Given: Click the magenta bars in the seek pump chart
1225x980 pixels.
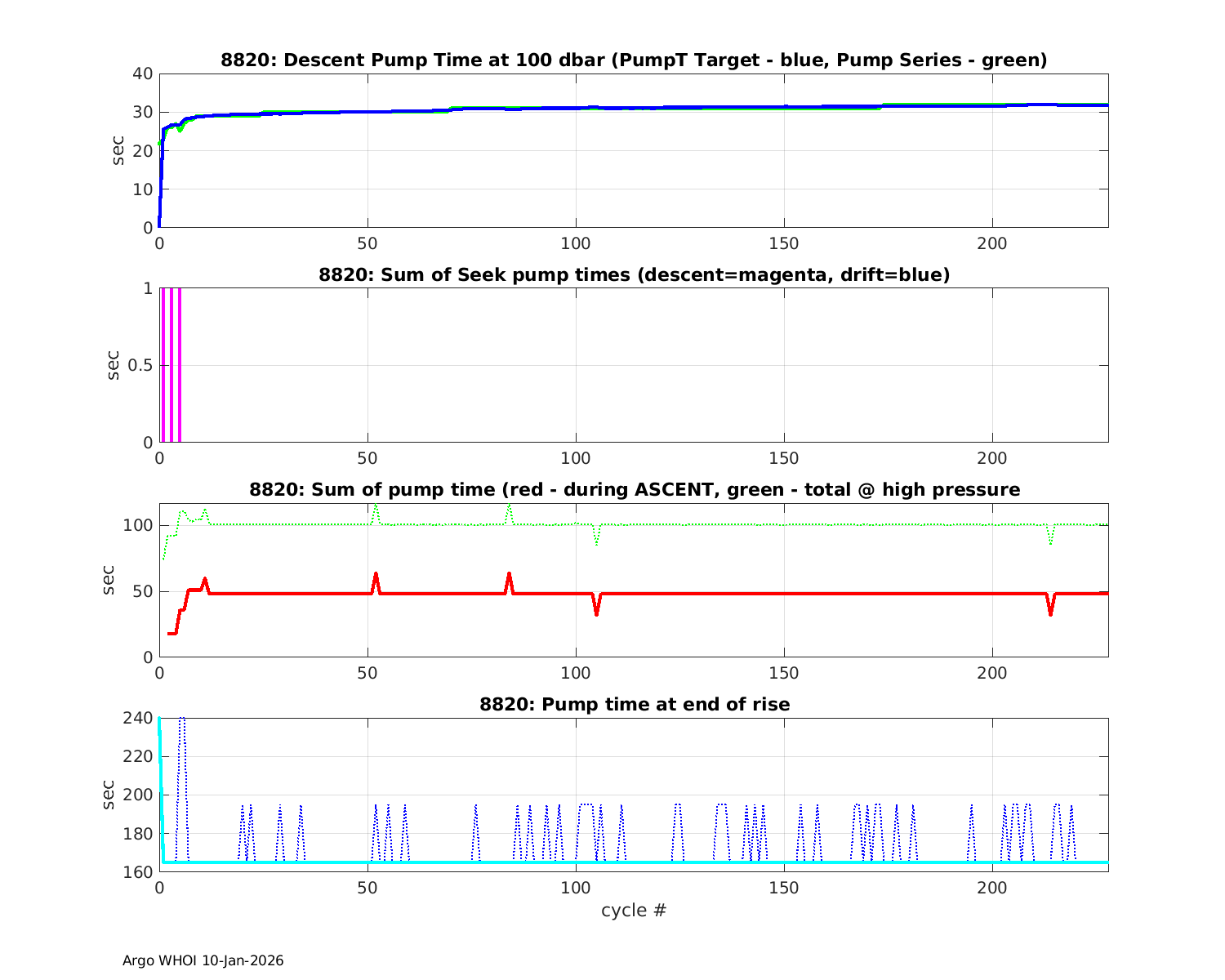Looking at the screenshot, I should [x=171, y=365].
